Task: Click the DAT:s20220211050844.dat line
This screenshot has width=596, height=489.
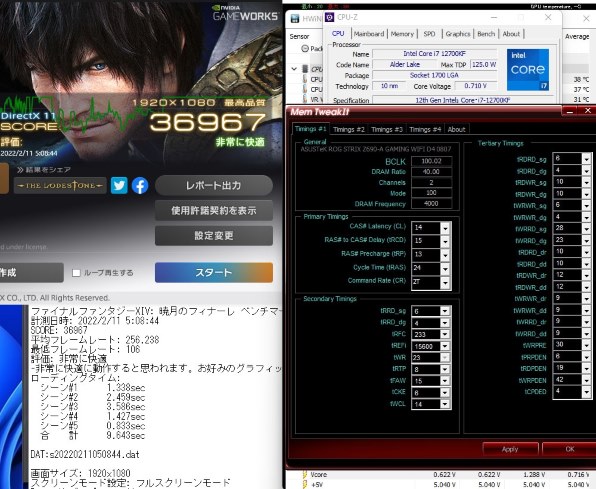Action: [x=85, y=454]
